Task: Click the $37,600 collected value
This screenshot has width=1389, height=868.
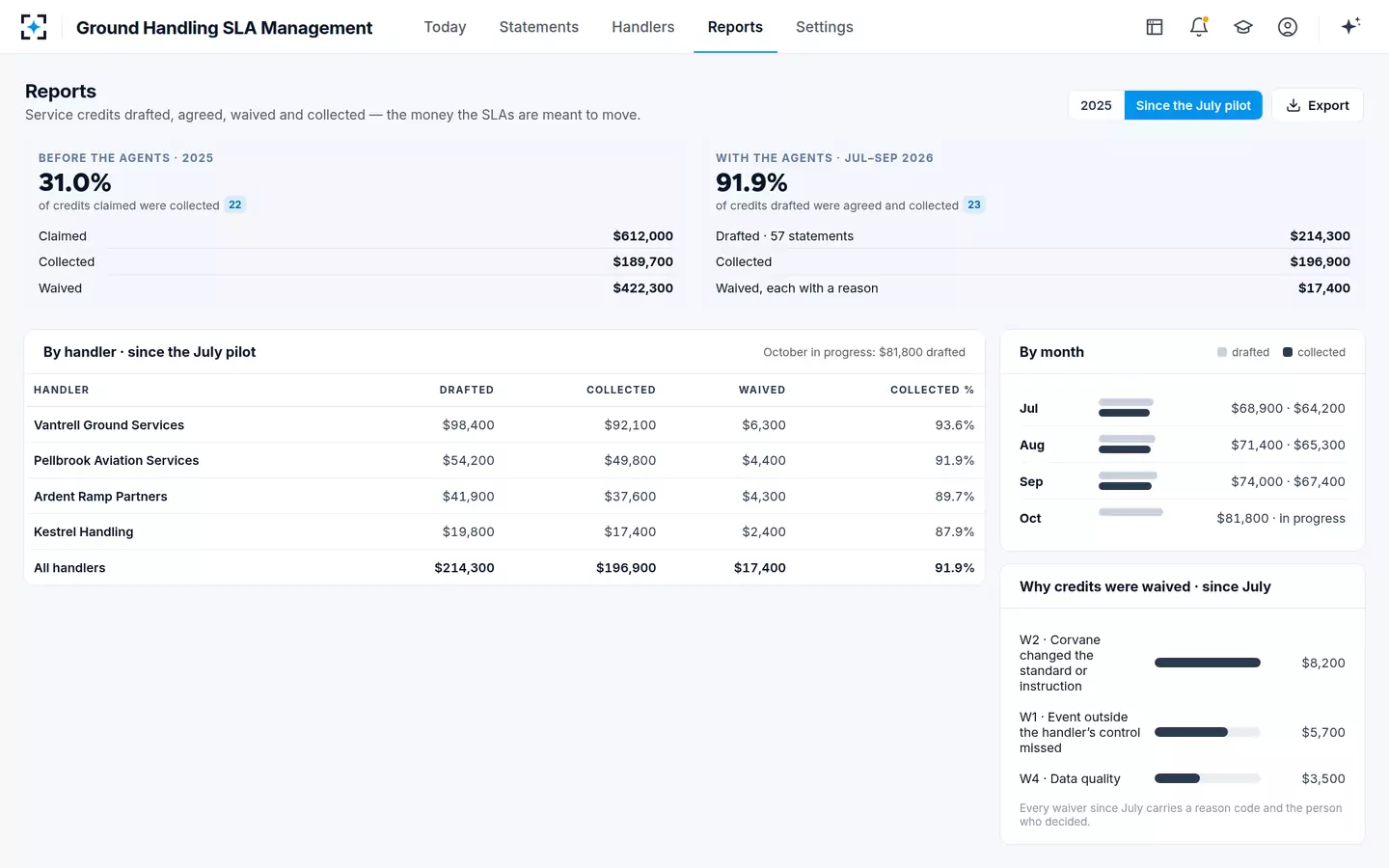Action: [x=630, y=497]
